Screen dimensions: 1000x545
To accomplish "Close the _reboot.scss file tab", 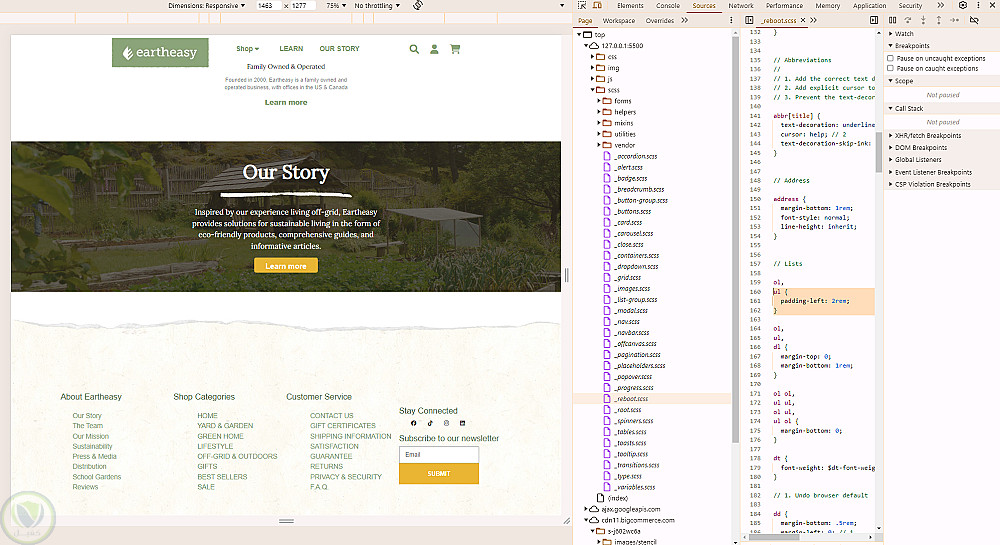I will point(803,20).
